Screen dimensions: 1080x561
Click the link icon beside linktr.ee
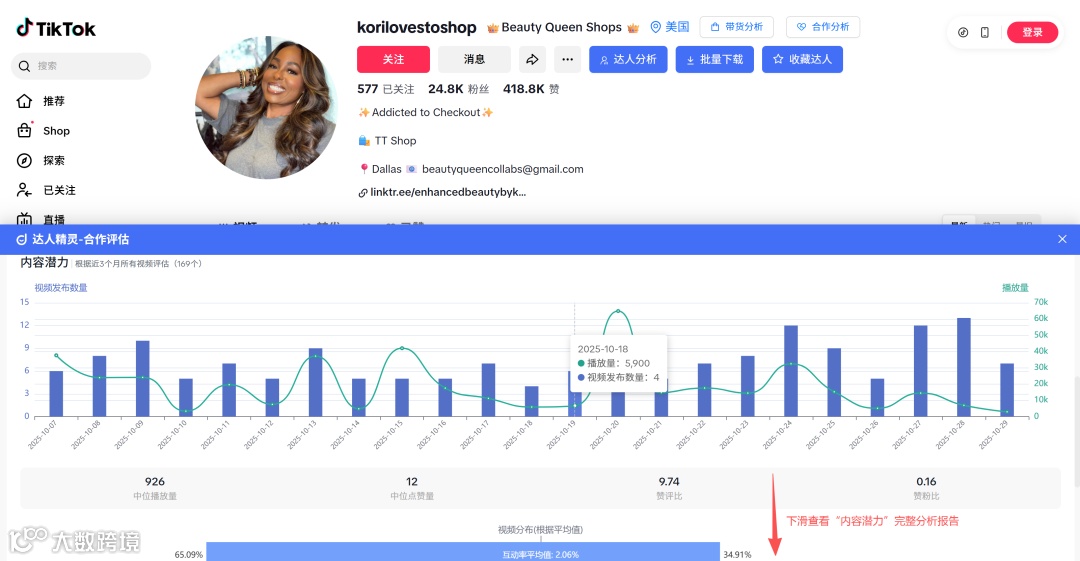[362, 193]
